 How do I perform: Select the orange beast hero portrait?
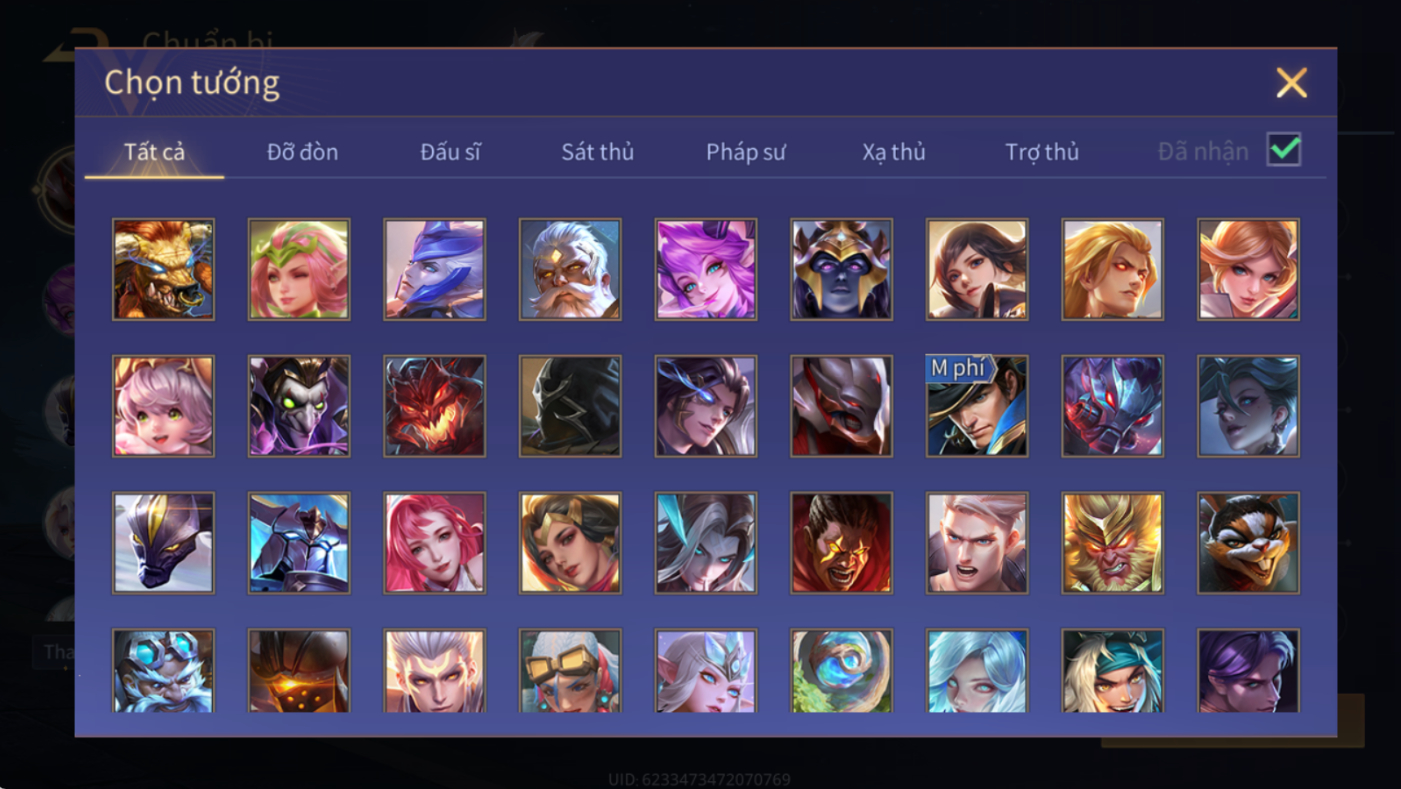point(163,270)
